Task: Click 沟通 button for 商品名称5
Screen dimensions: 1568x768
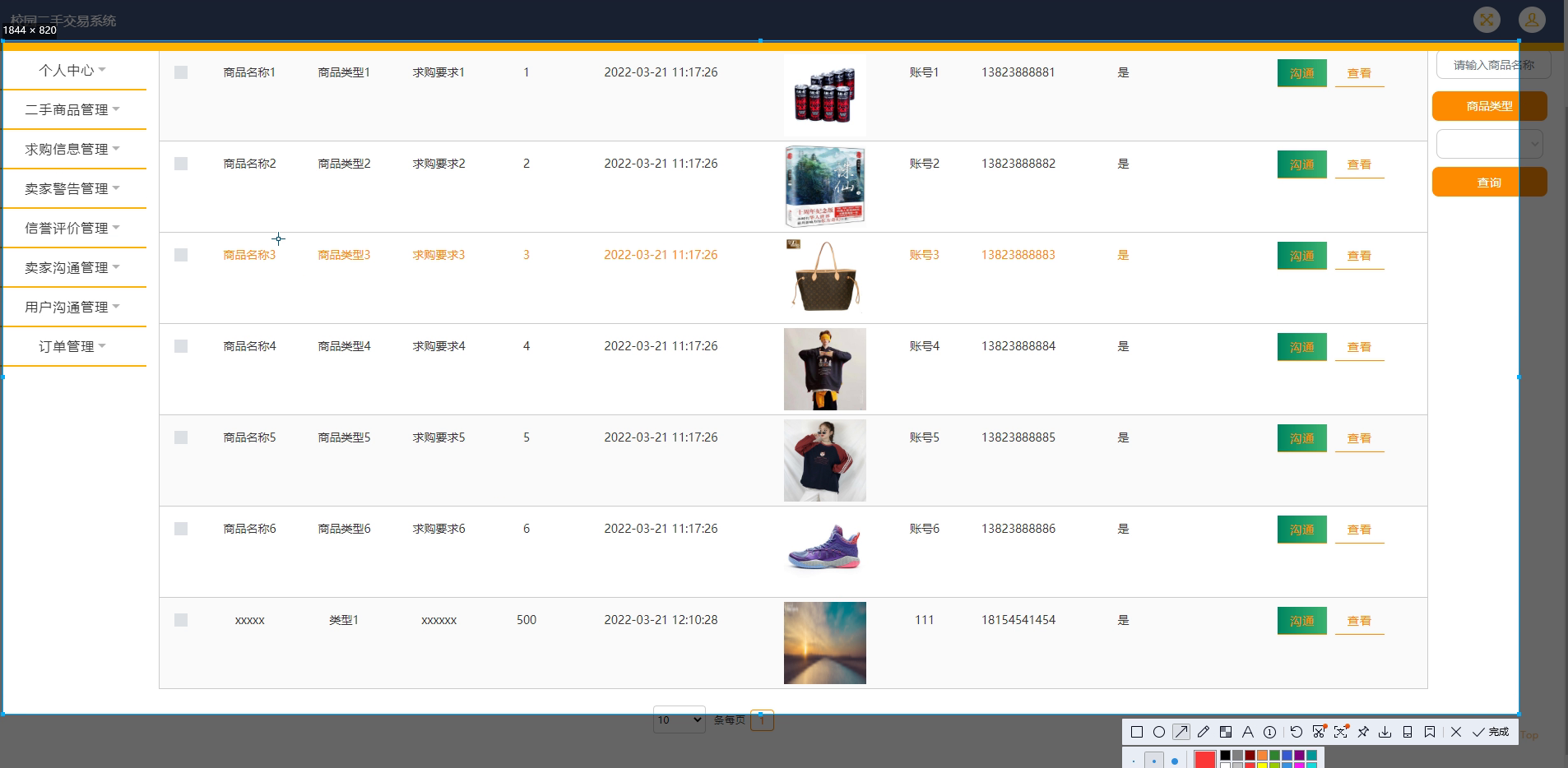Action: tap(1301, 438)
